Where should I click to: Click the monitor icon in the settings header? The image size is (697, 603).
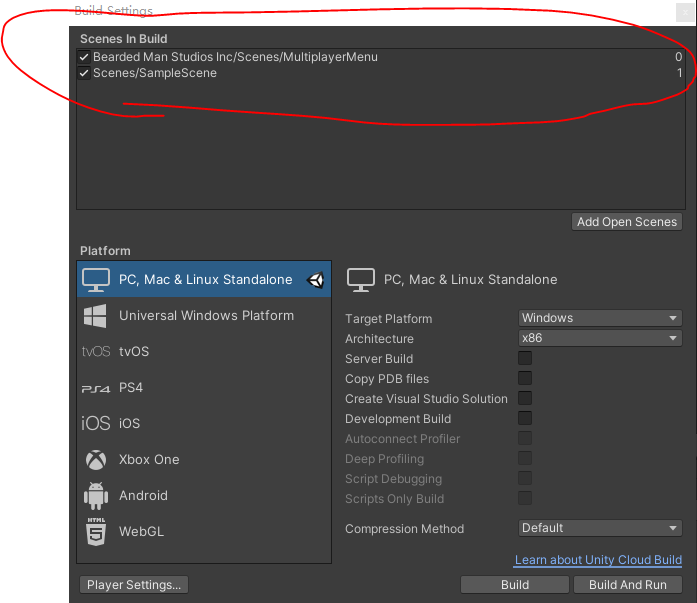[361, 280]
